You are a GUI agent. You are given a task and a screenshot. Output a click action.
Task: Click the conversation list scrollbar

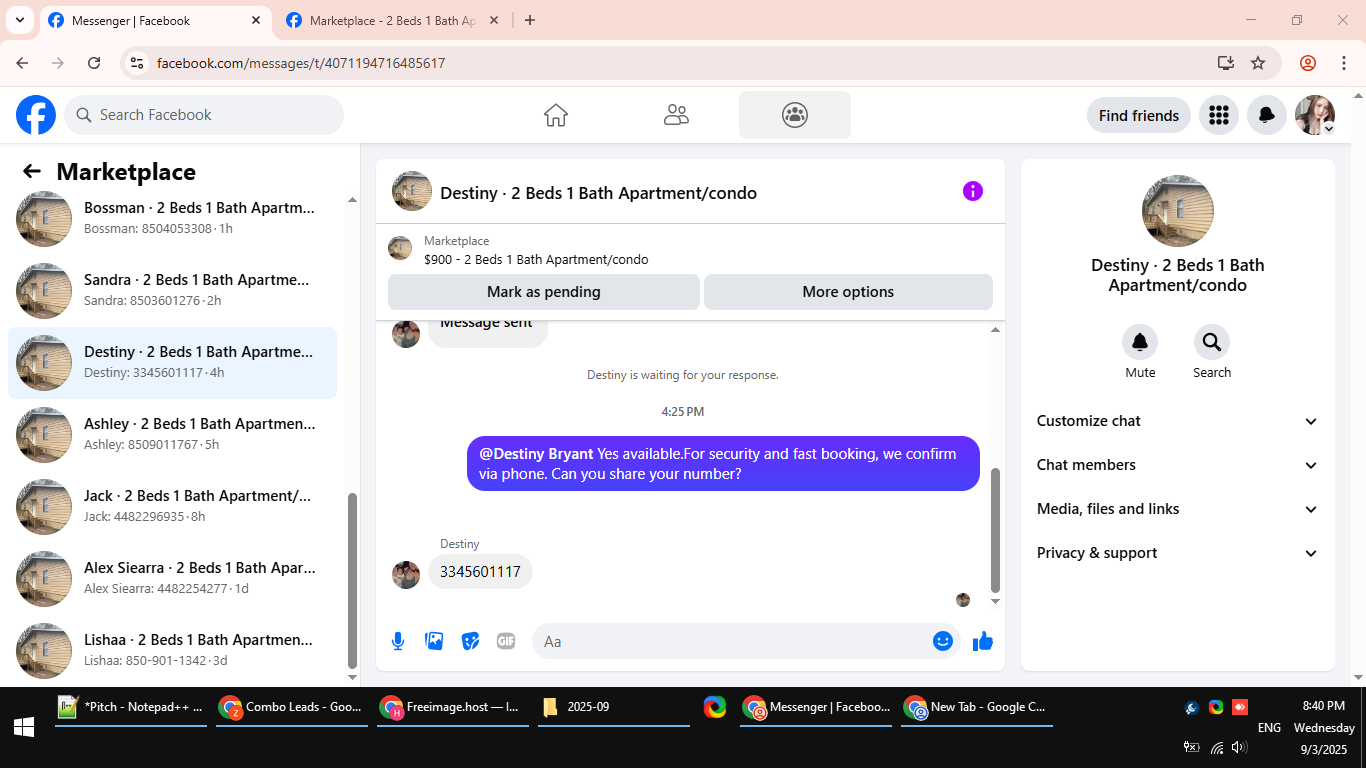(352, 579)
